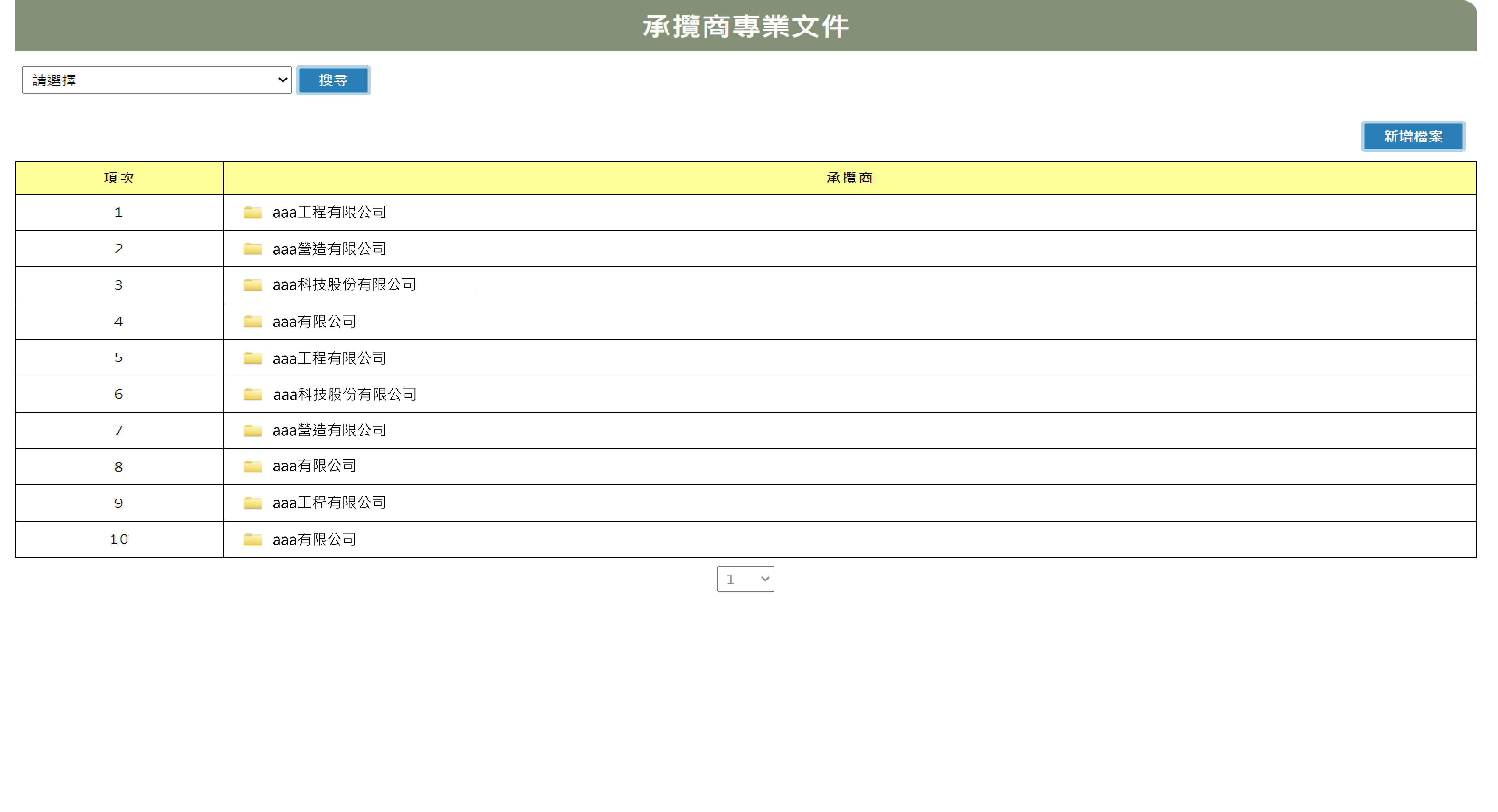
Task: Open folder icon in row 5
Action: point(252,358)
